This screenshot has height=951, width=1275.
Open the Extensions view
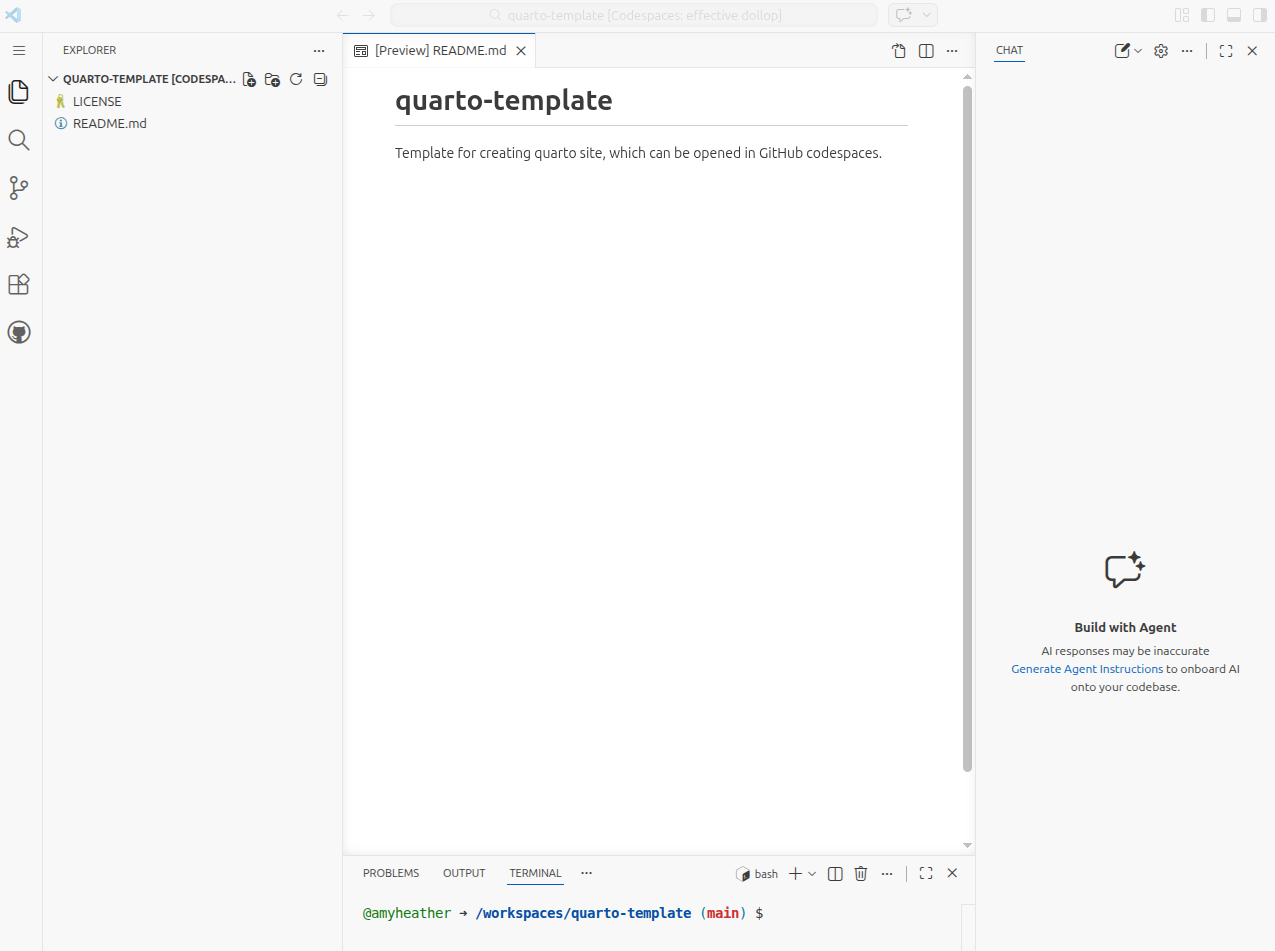tap(18, 284)
